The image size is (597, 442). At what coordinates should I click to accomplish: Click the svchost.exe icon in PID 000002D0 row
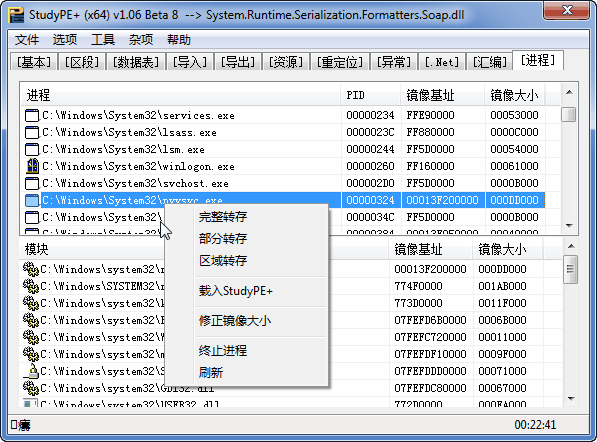pyautogui.click(x=32, y=184)
